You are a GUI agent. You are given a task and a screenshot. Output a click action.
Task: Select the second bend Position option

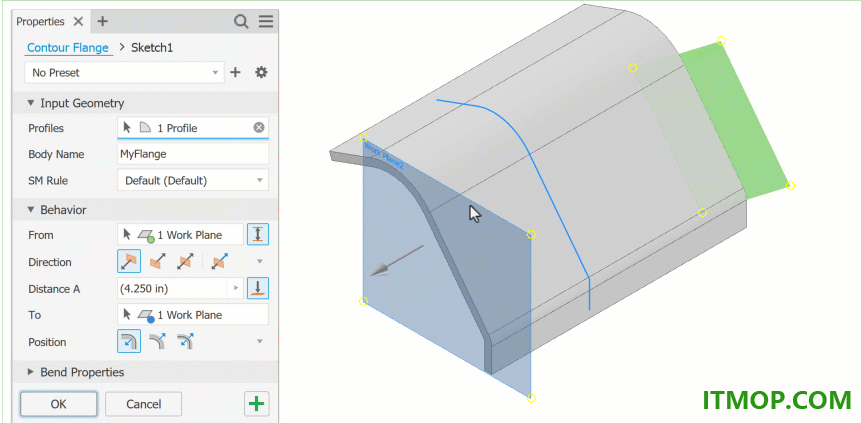click(x=157, y=342)
